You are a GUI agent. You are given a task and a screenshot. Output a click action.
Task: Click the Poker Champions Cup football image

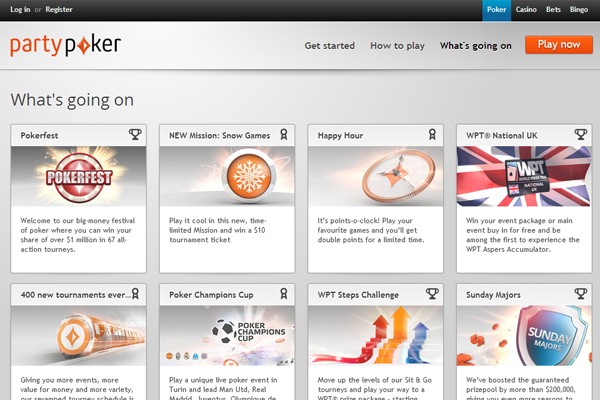tap(227, 336)
